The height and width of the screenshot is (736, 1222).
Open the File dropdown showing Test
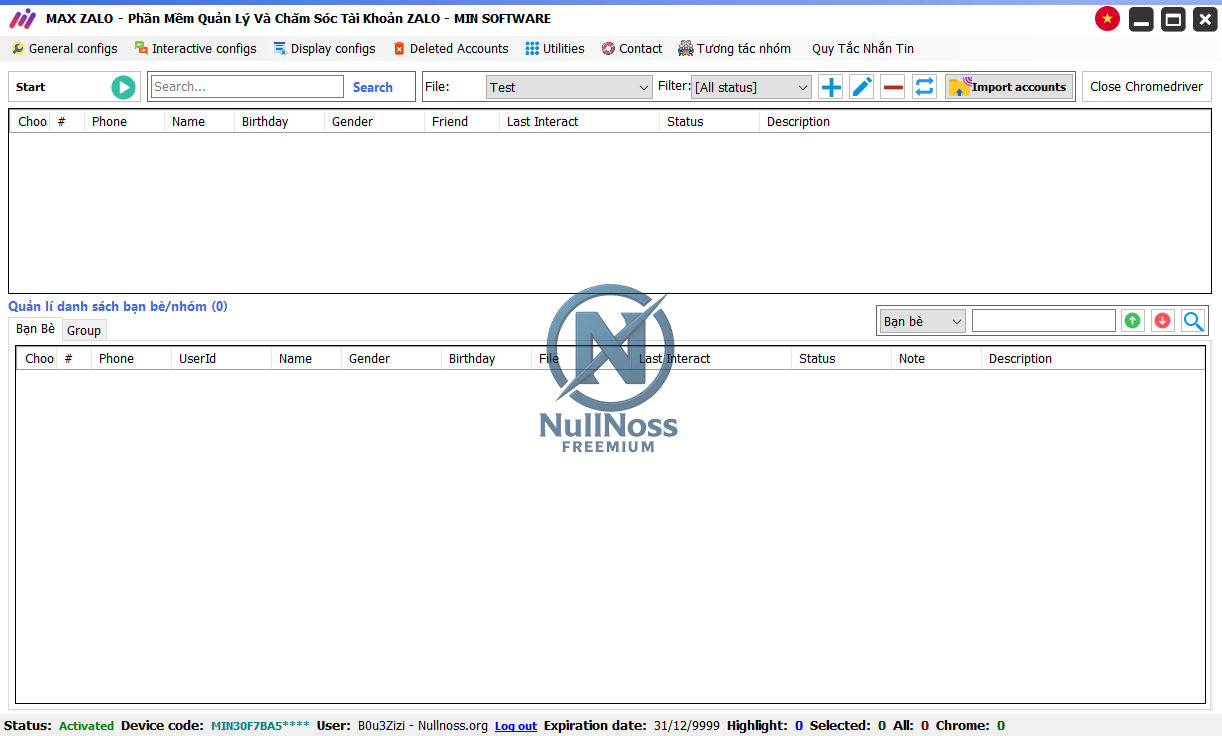click(x=569, y=88)
